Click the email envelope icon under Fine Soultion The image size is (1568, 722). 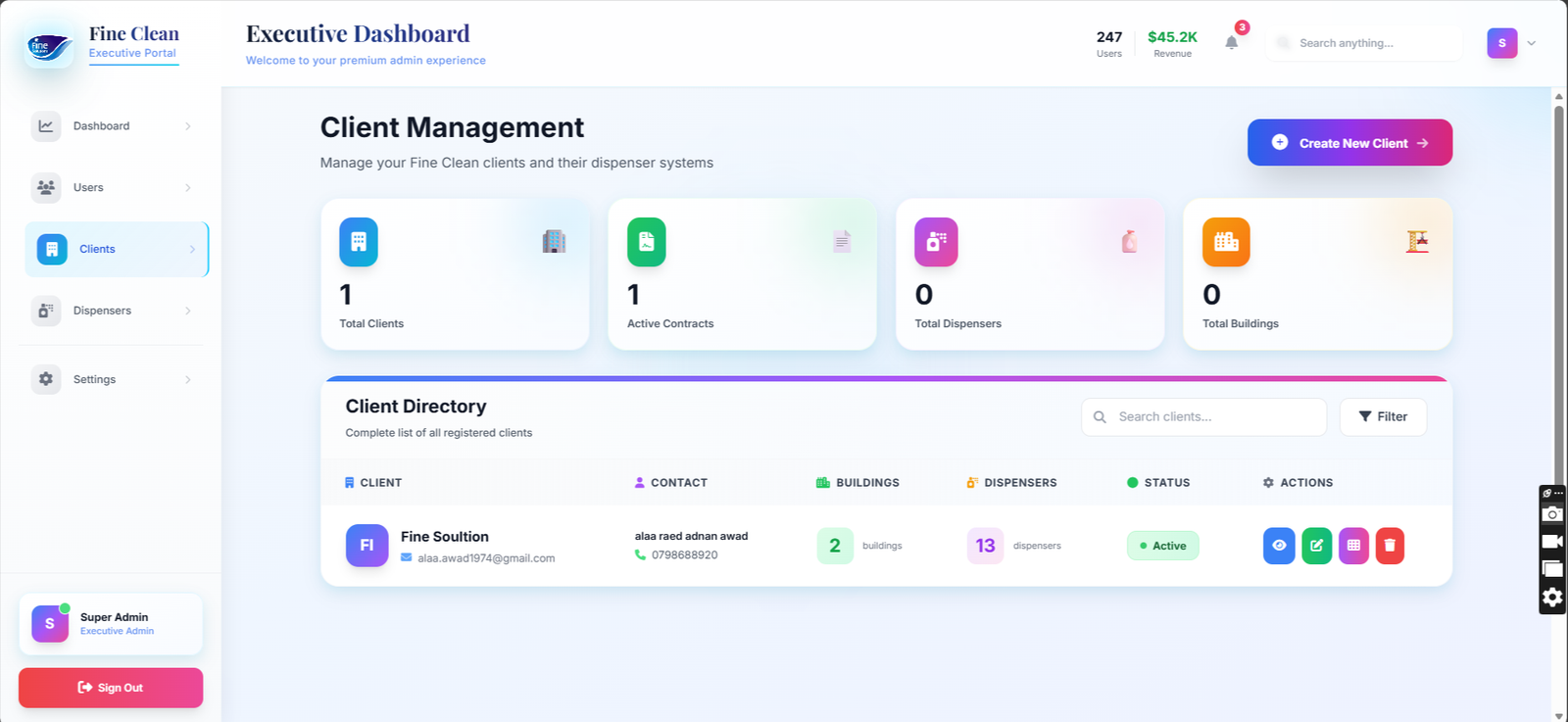[x=407, y=557]
